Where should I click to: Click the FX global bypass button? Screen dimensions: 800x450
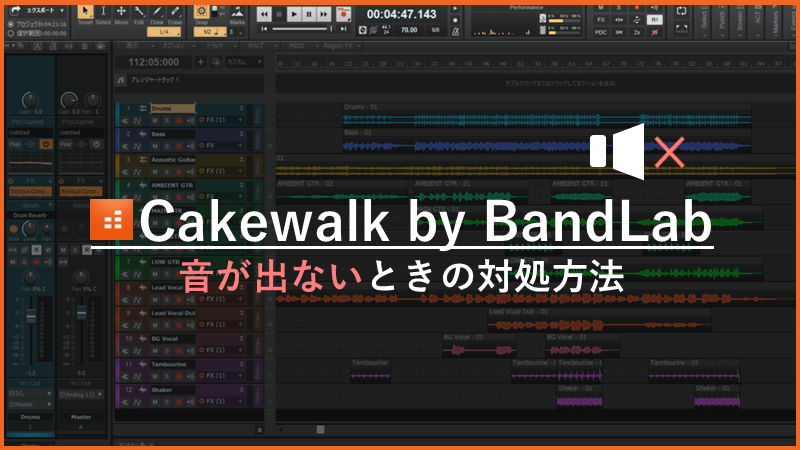click(x=601, y=19)
